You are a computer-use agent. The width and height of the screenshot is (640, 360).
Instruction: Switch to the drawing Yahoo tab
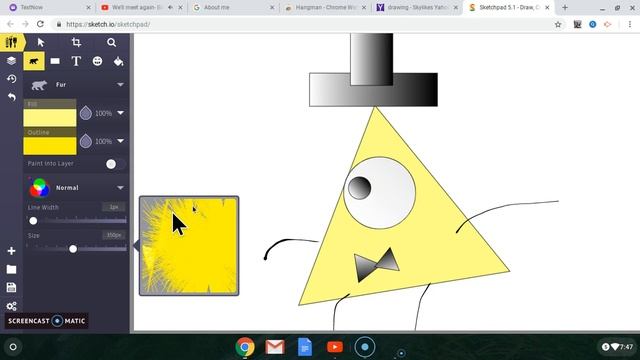417,7
